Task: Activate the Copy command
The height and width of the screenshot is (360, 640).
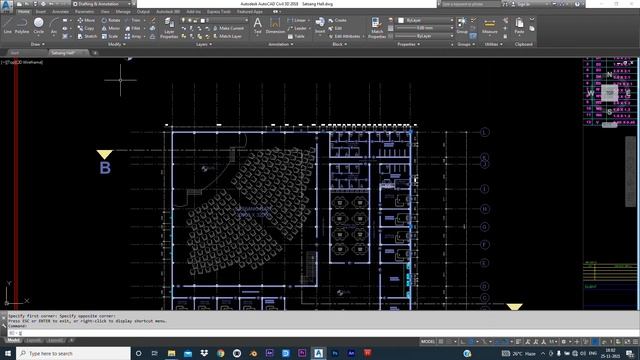Action: 86,28
